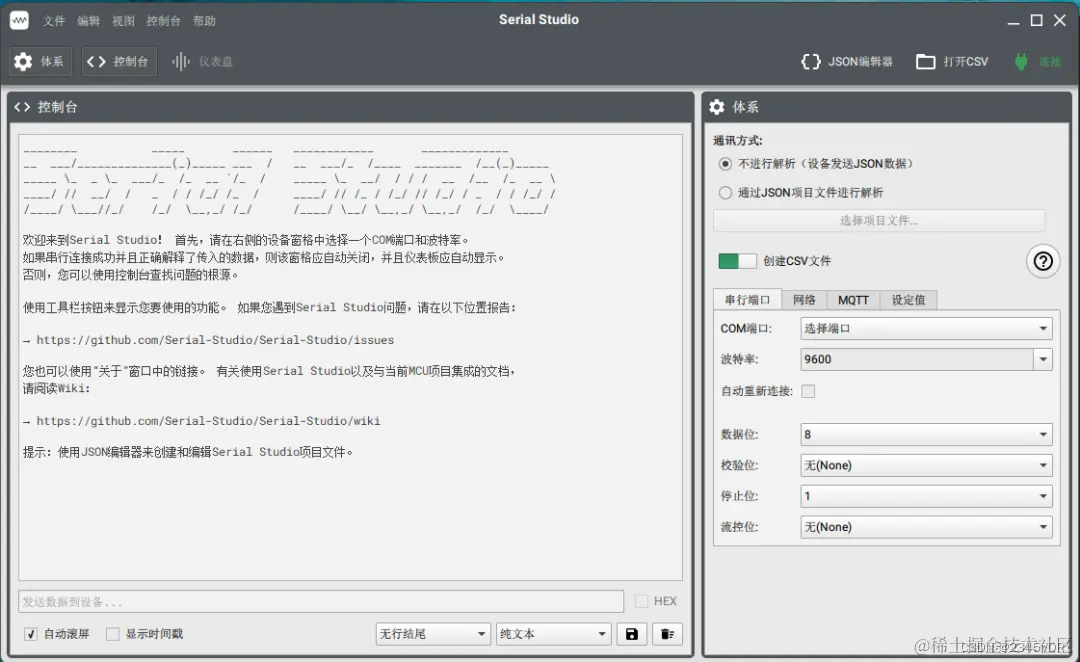1080x662 pixels.
Task: Click the GitHub wiki URL in console
Action: coord(208,421)
